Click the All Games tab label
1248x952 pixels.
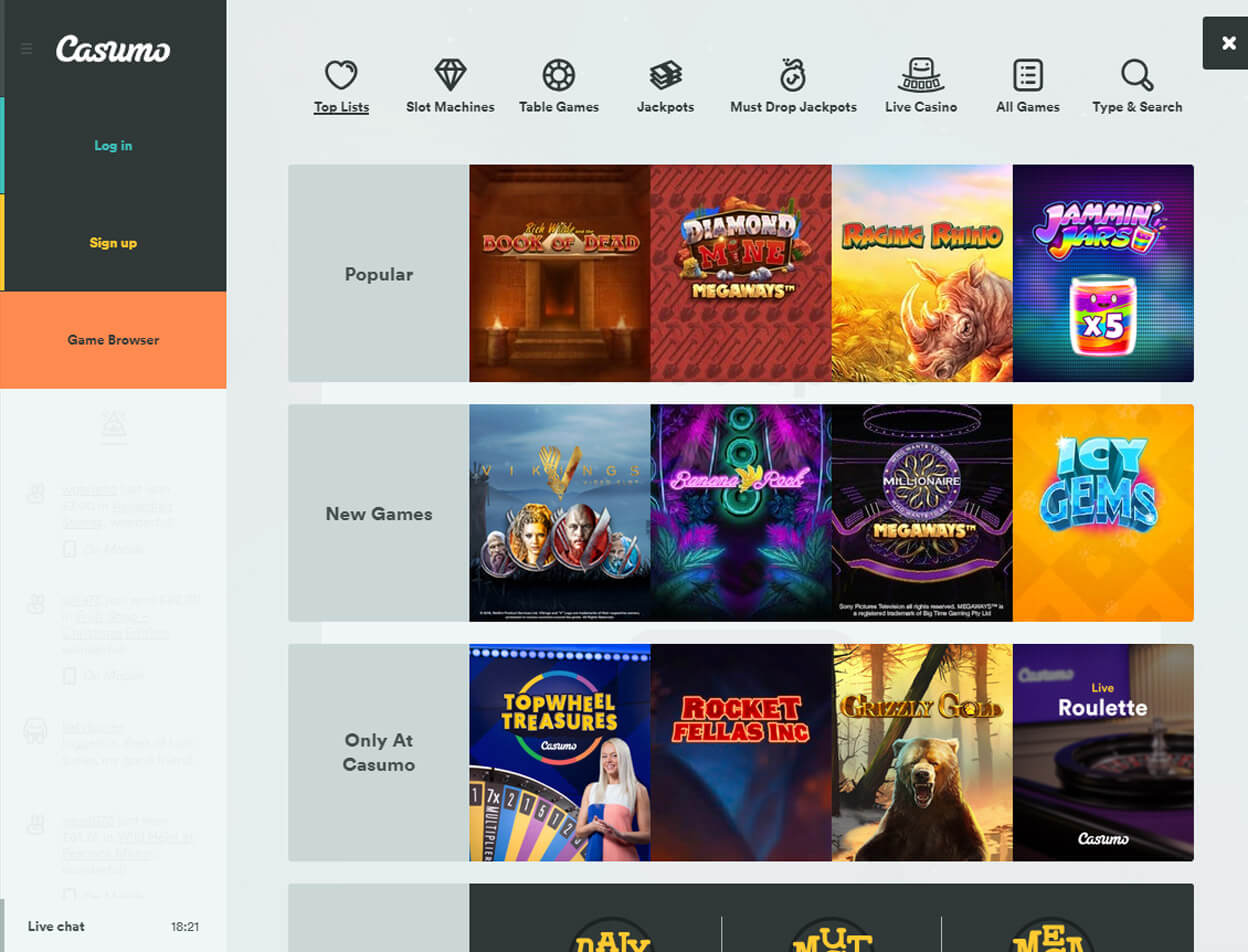[x=1028, y=107]
